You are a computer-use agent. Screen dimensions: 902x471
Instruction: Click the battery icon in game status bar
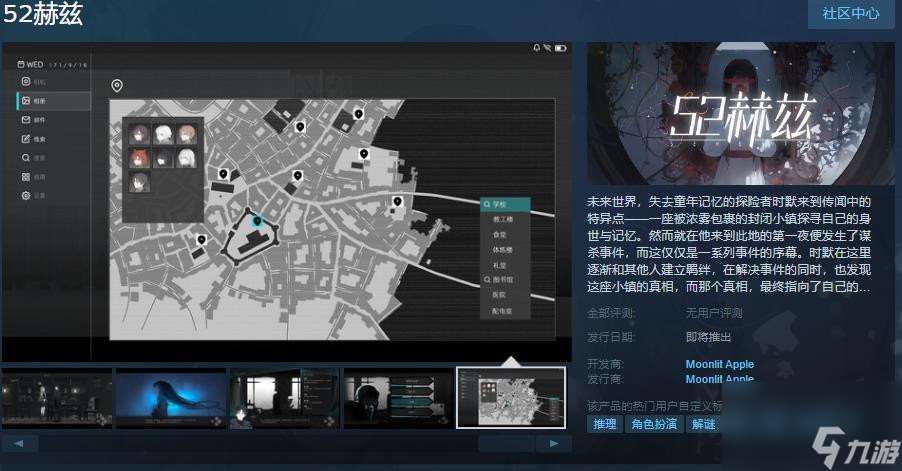coord(561,48)
